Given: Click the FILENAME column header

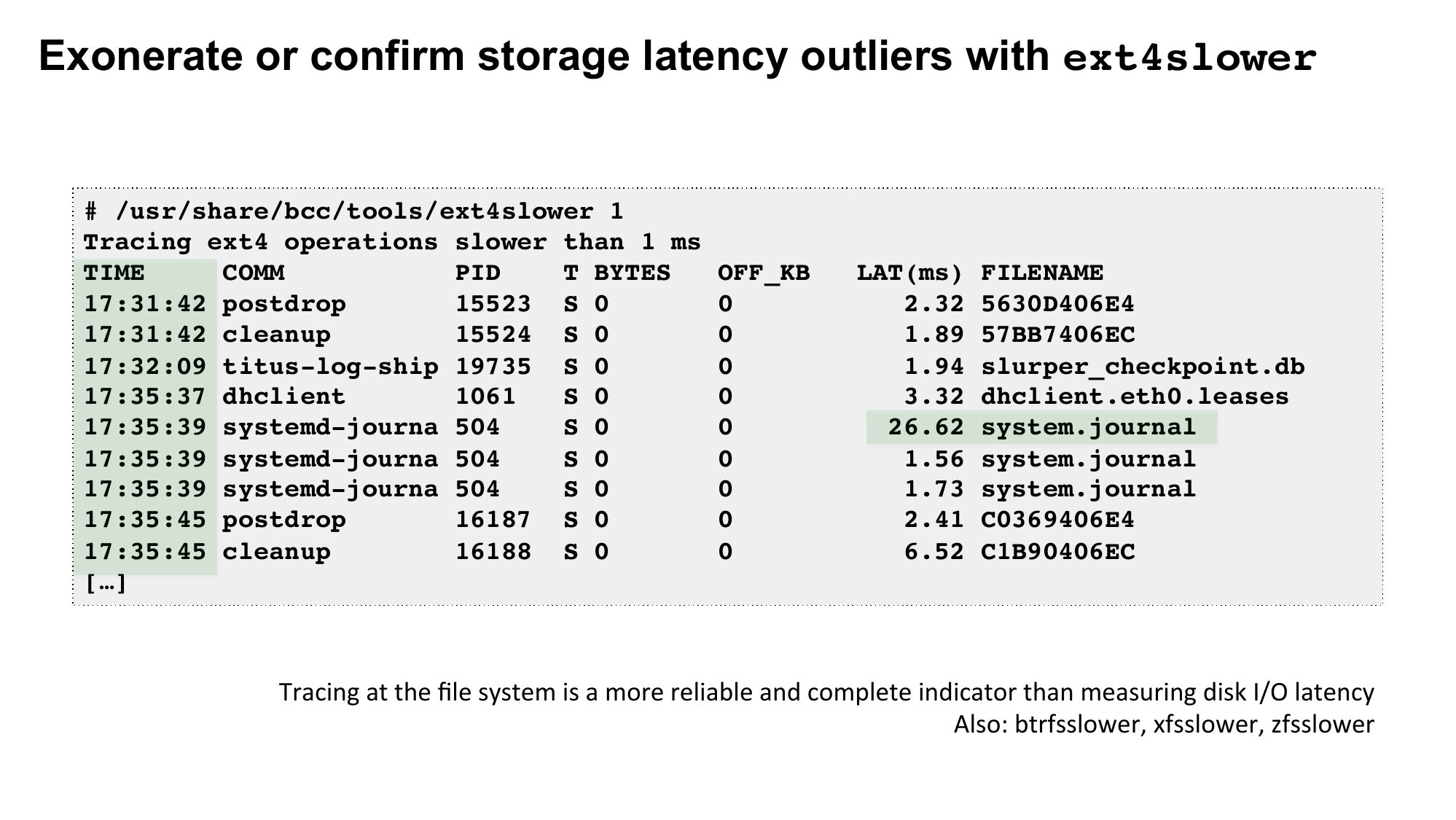Looking at the screenshot, I should click(x=1042, y=273).
